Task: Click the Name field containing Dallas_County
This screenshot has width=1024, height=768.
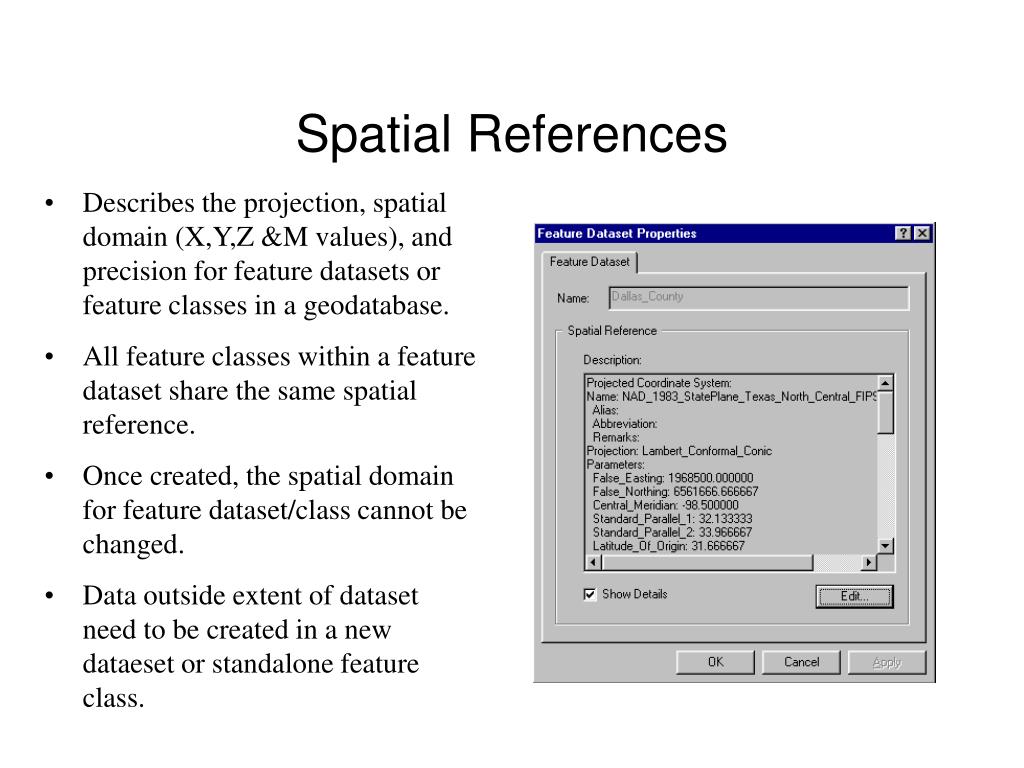Action: 758,298
